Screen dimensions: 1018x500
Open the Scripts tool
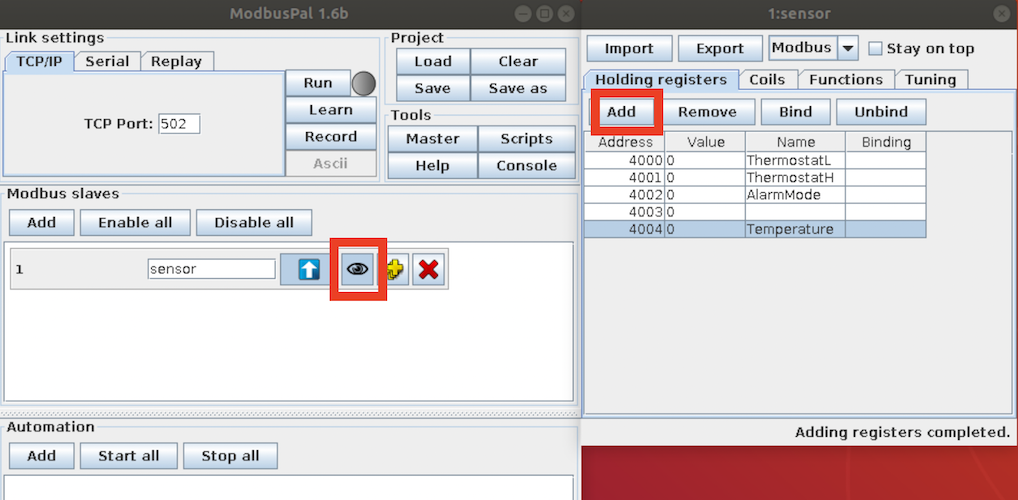click(527, 139)
